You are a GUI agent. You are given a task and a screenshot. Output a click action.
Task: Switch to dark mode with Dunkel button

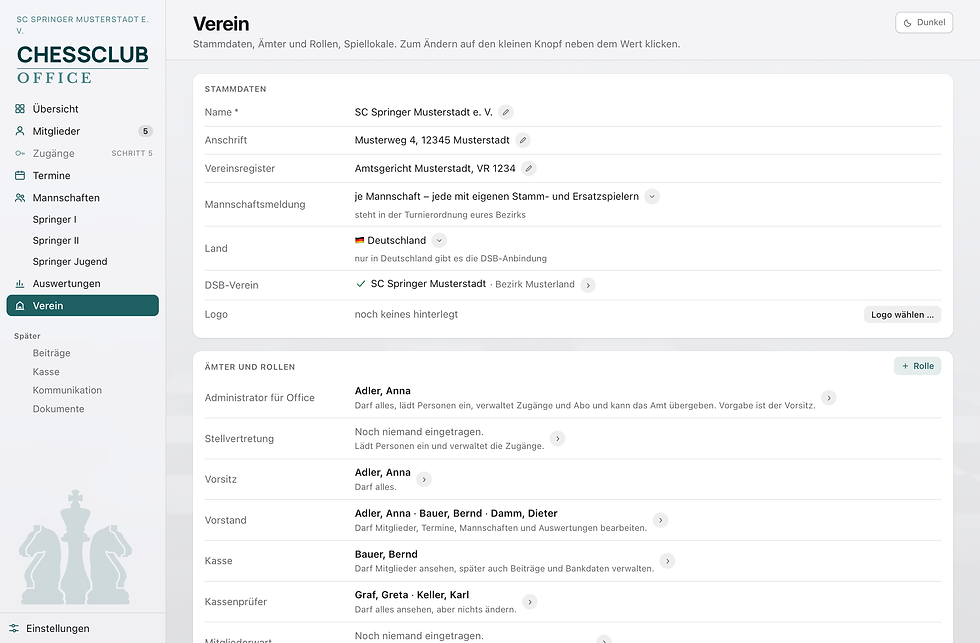924,22
